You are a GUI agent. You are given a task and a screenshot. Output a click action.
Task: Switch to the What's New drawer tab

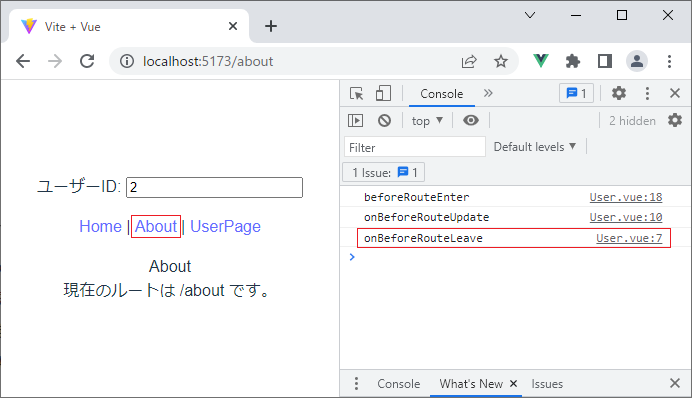471,383
